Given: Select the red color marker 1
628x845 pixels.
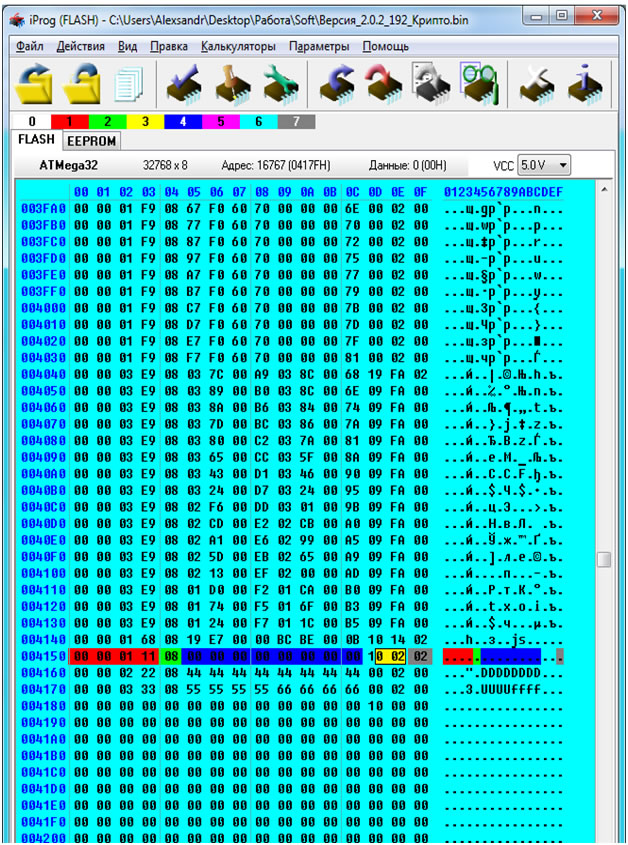Looking at the screenshot, I should click(70, 121).
